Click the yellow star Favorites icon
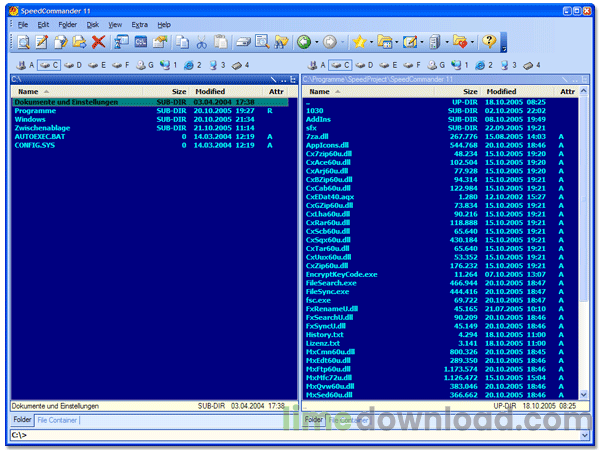The image size is (600, 450). [x=359, y=42]
